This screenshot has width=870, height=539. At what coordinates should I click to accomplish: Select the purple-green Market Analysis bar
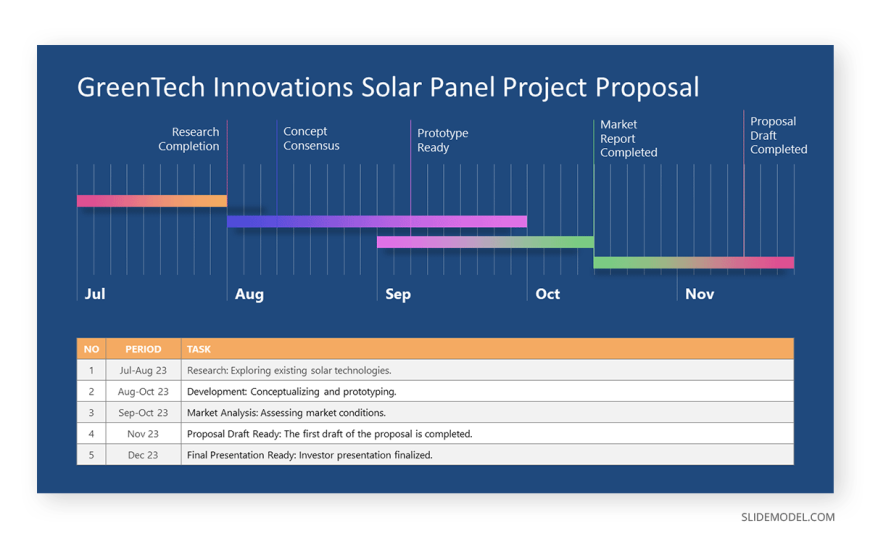tap(485, 242)
